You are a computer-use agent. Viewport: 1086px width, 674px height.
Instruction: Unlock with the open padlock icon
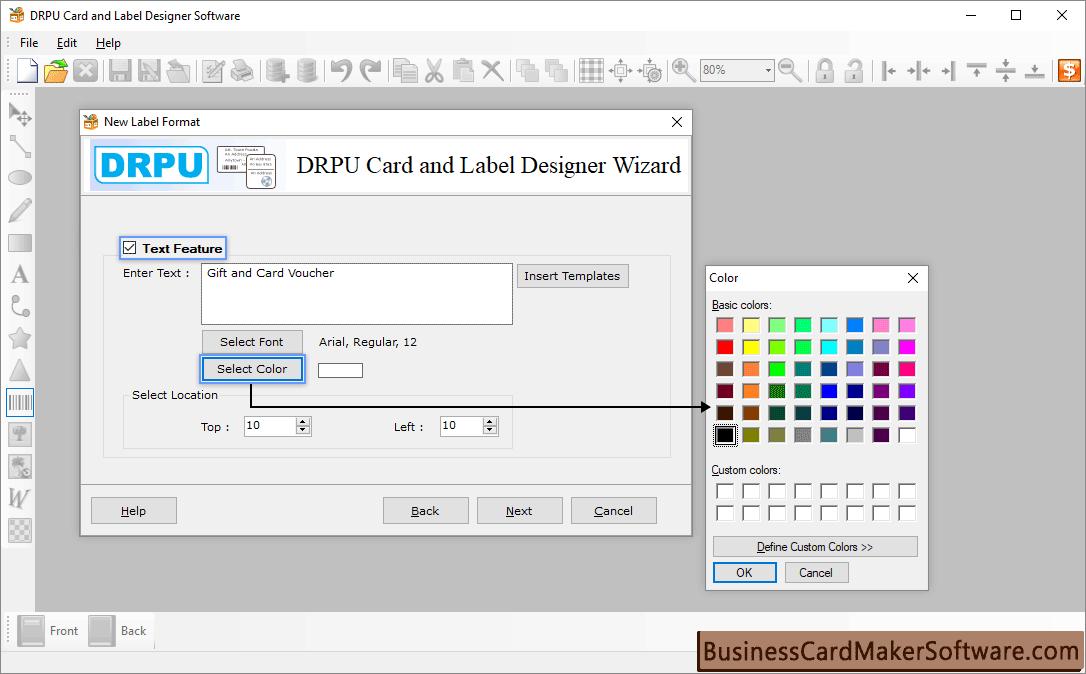[854, 71]
